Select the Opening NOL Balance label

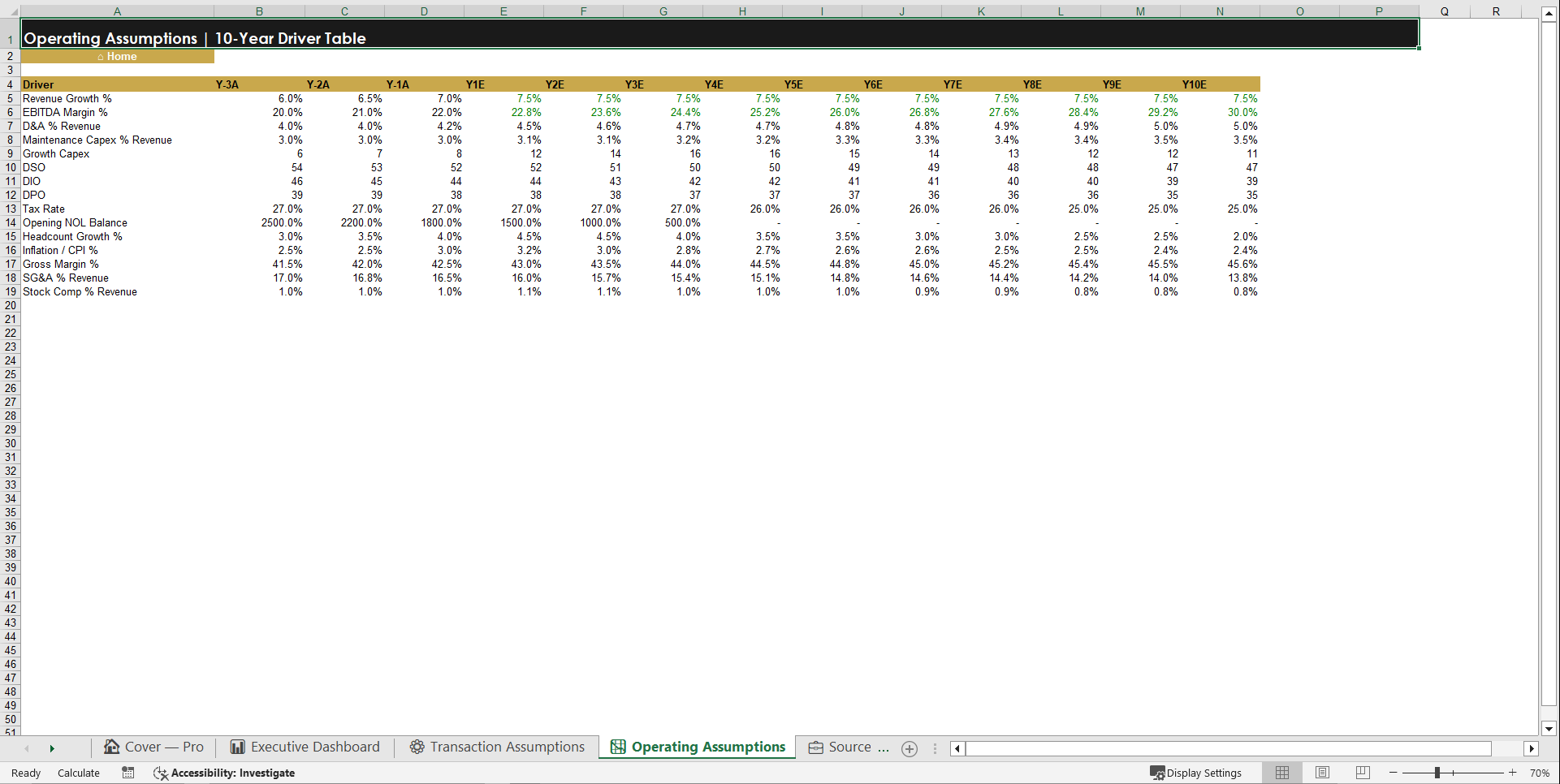(x=75, y=222)
